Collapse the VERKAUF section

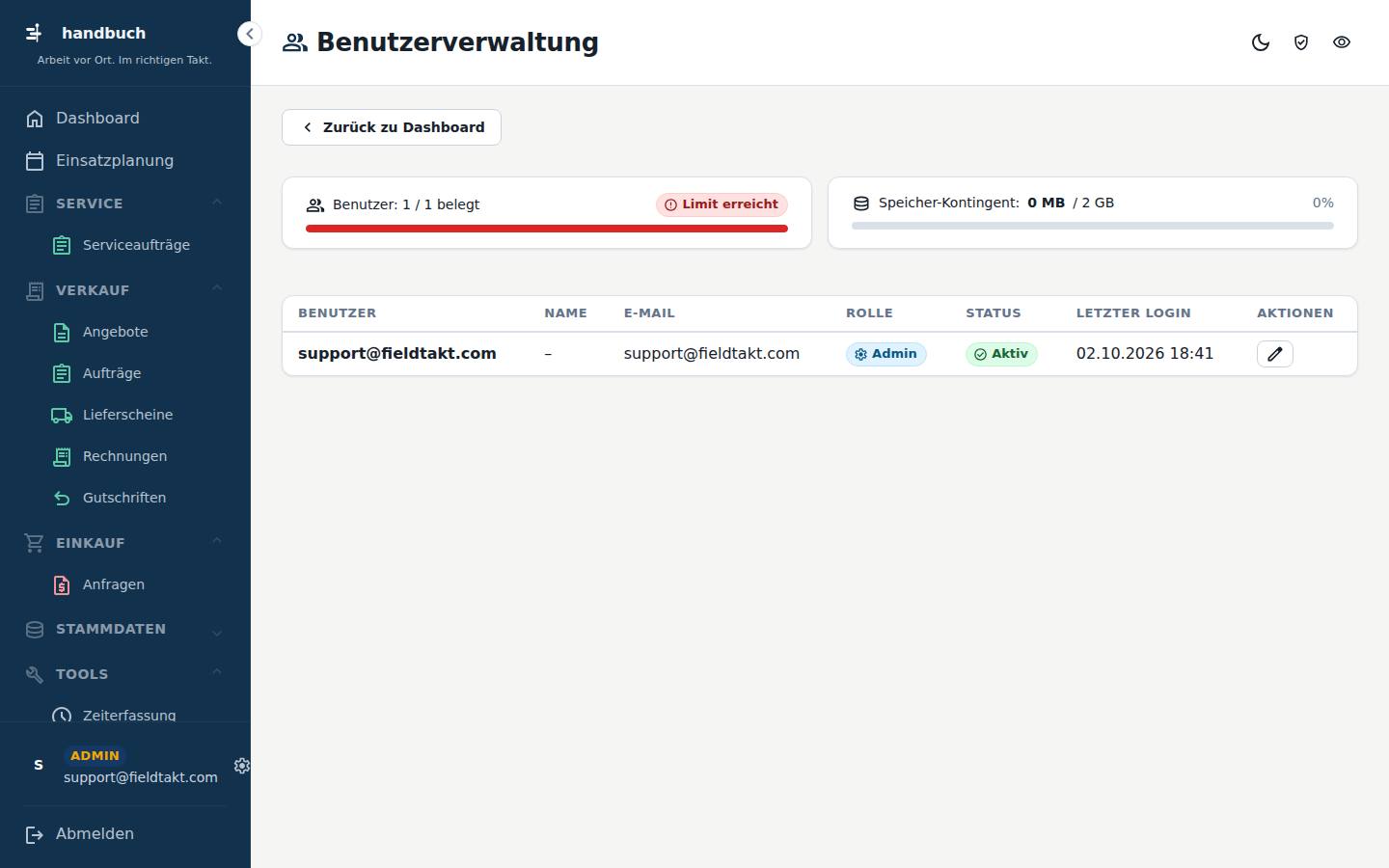pos(125,290)
